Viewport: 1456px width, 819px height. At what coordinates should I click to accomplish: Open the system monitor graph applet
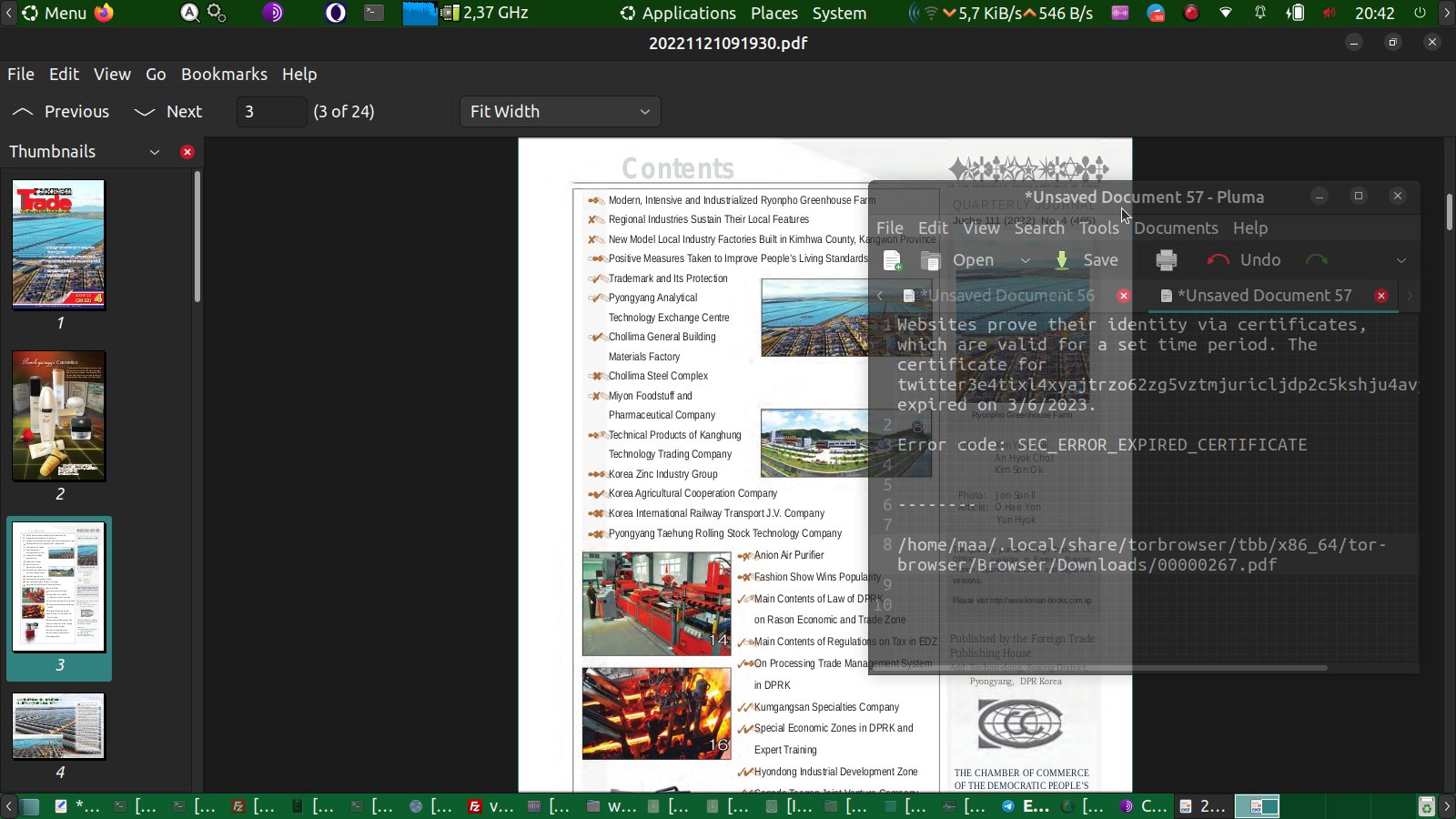click(420, 13)
